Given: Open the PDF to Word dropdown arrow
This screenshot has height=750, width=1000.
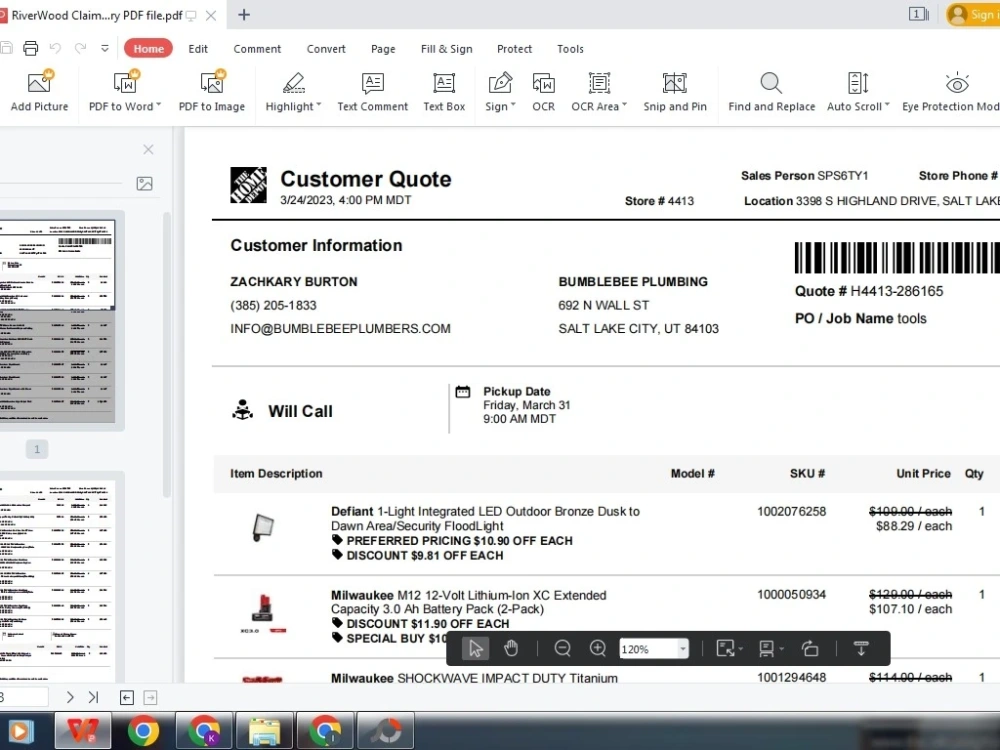Looking at the screenshot, I should coord(158,106).
